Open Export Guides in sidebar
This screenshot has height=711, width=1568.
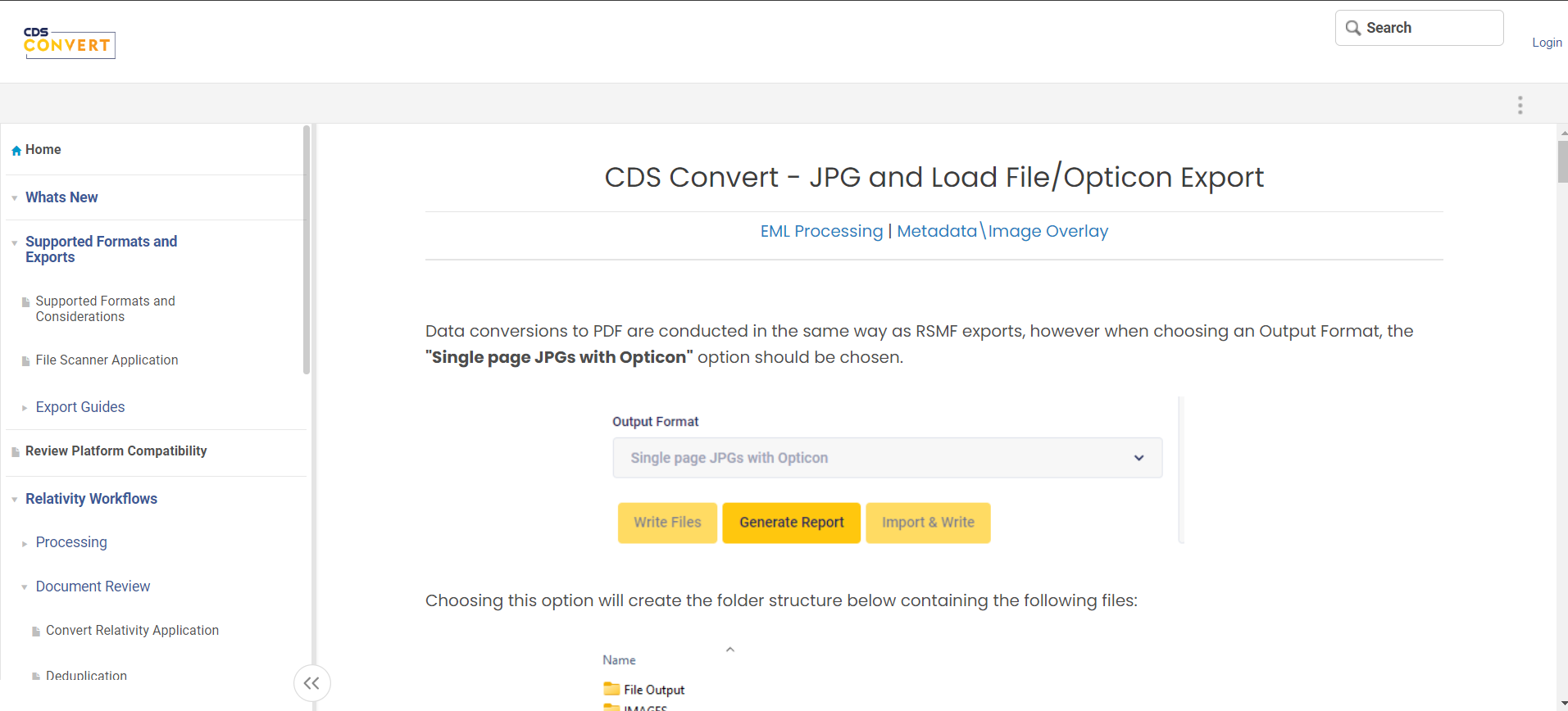coord(80,407)
